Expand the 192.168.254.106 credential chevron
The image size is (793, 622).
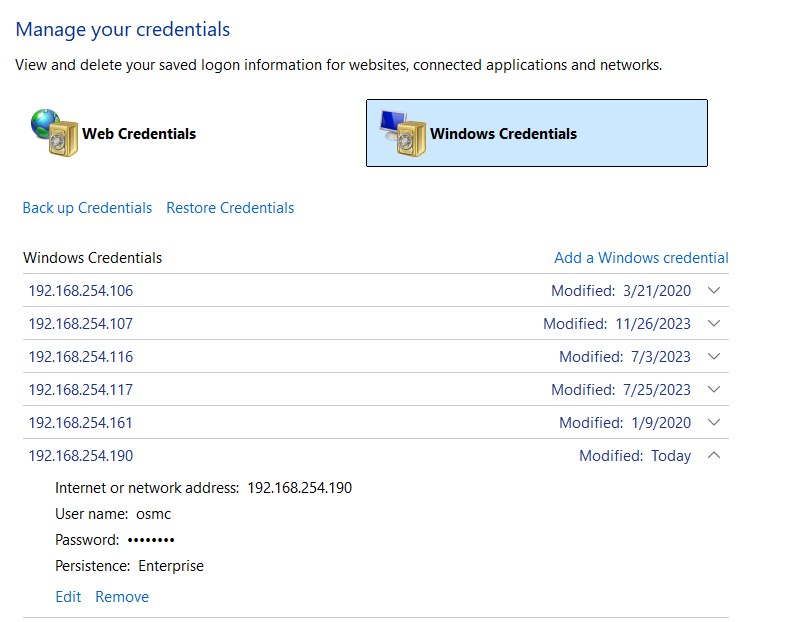click(714, 290)
